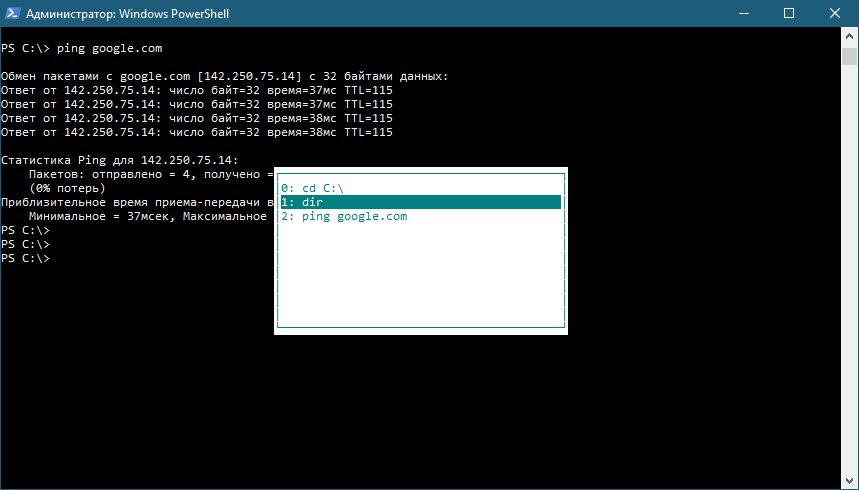Pick "2: ping google.com" from history list

click(344, 216)
